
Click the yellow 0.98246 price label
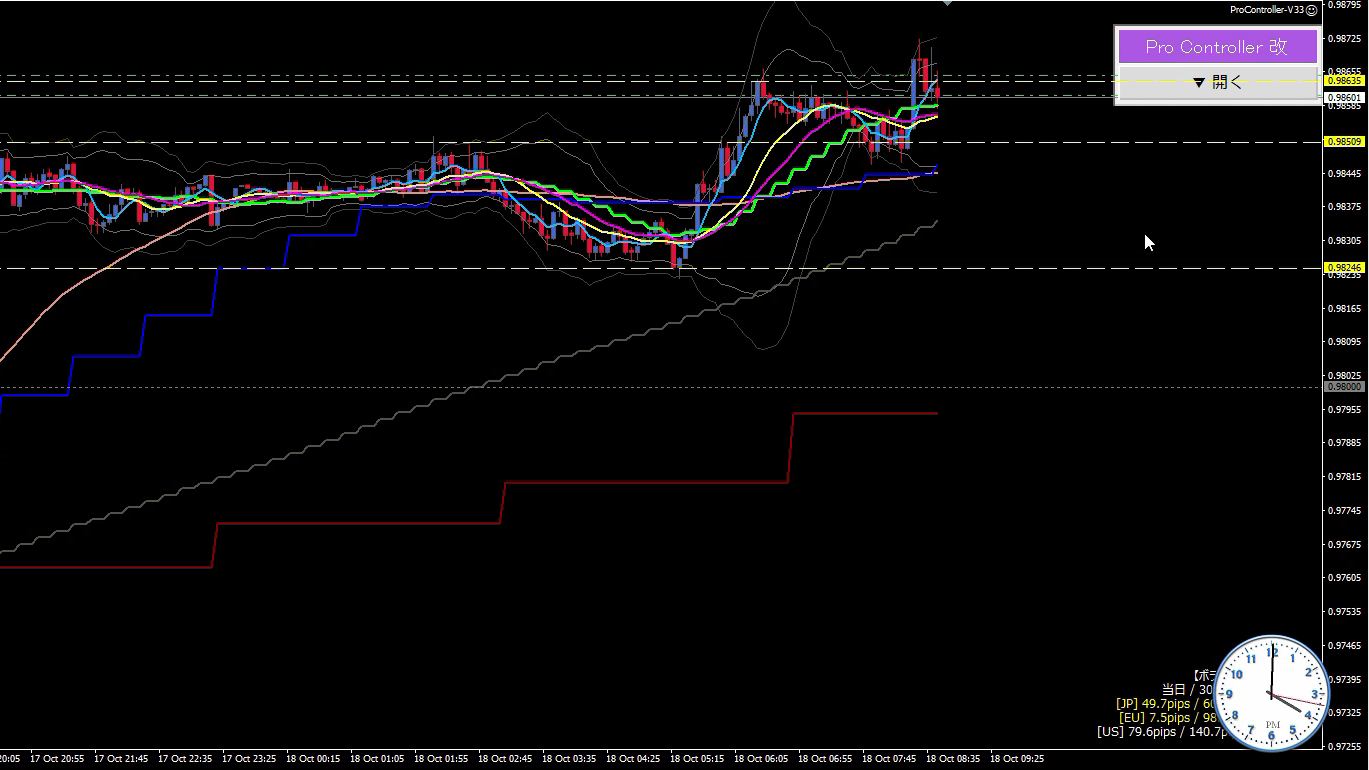(x=1344, y=268)
